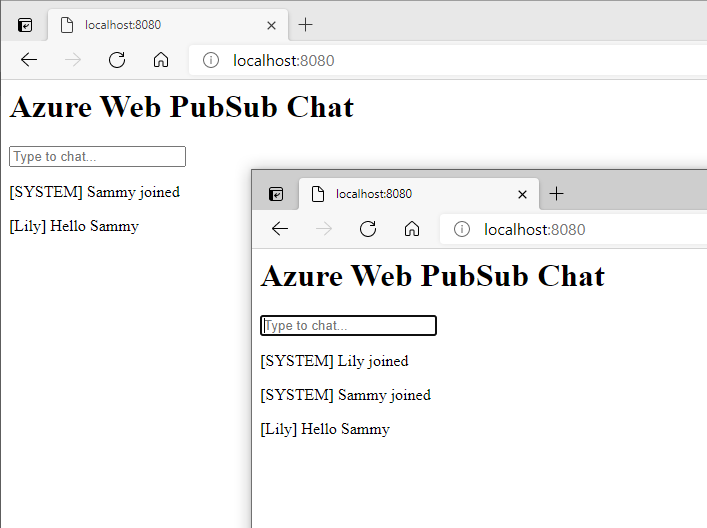Click the page icon on the front window tab
The width and height of the screenshot is (707, 528).
point(318,194)
